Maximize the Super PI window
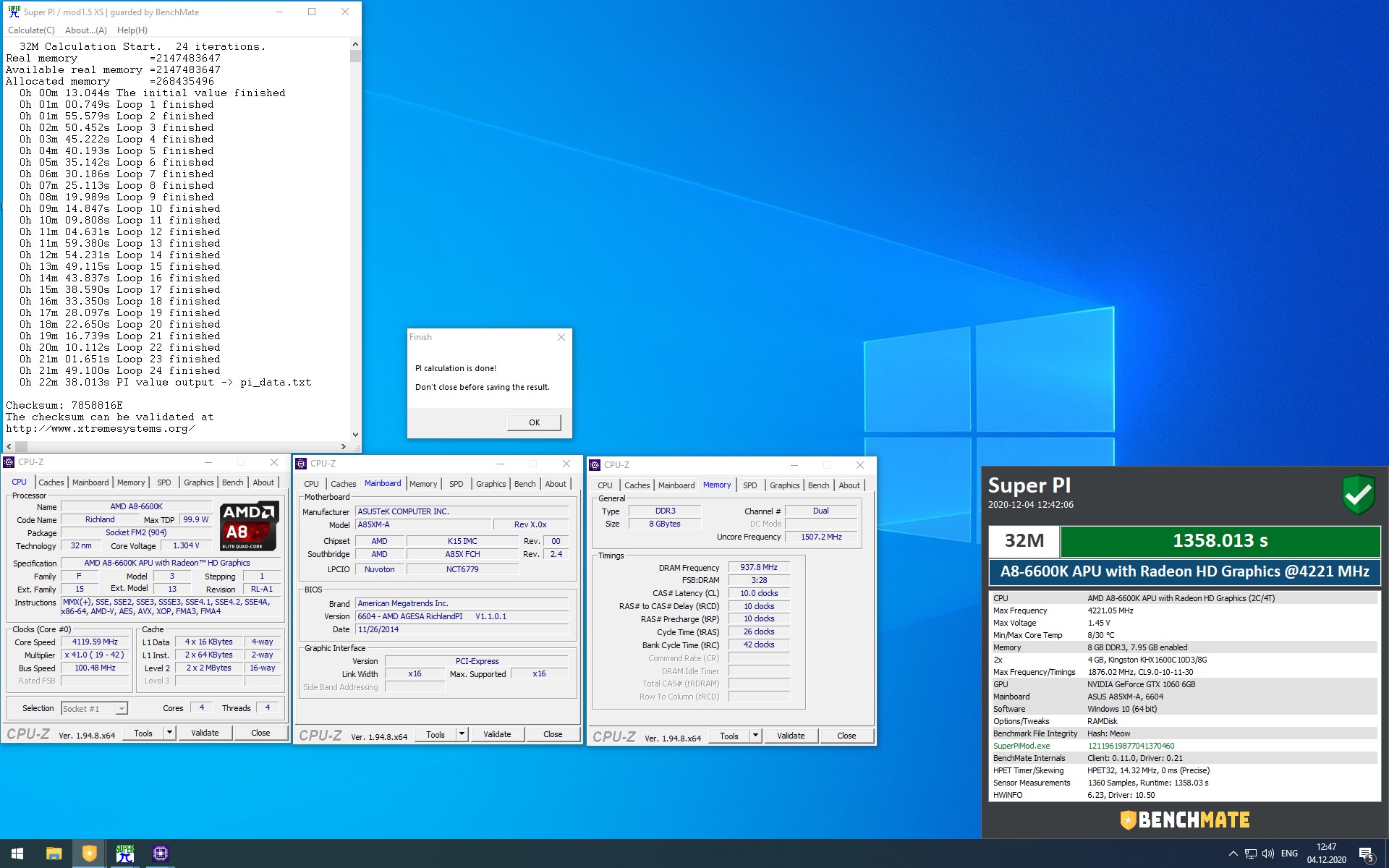1389x868 pixels. point(312,12)
